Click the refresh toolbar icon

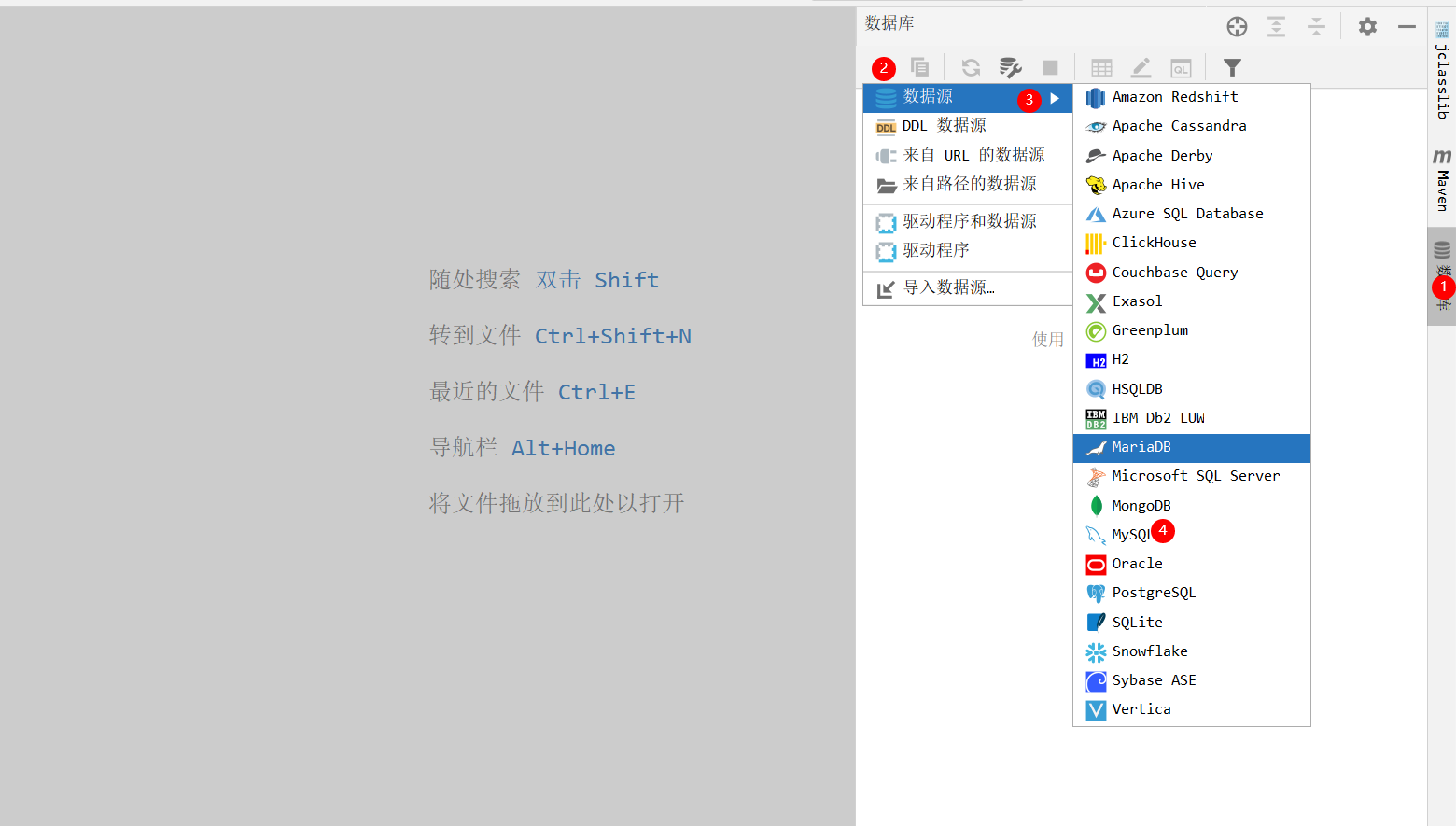pos(971,67)
